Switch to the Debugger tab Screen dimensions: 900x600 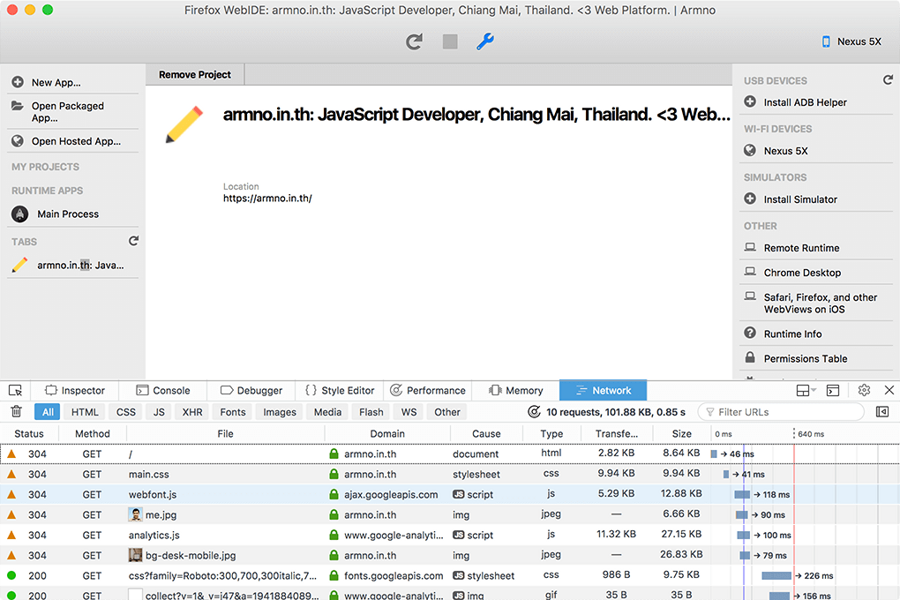(251, 390)
